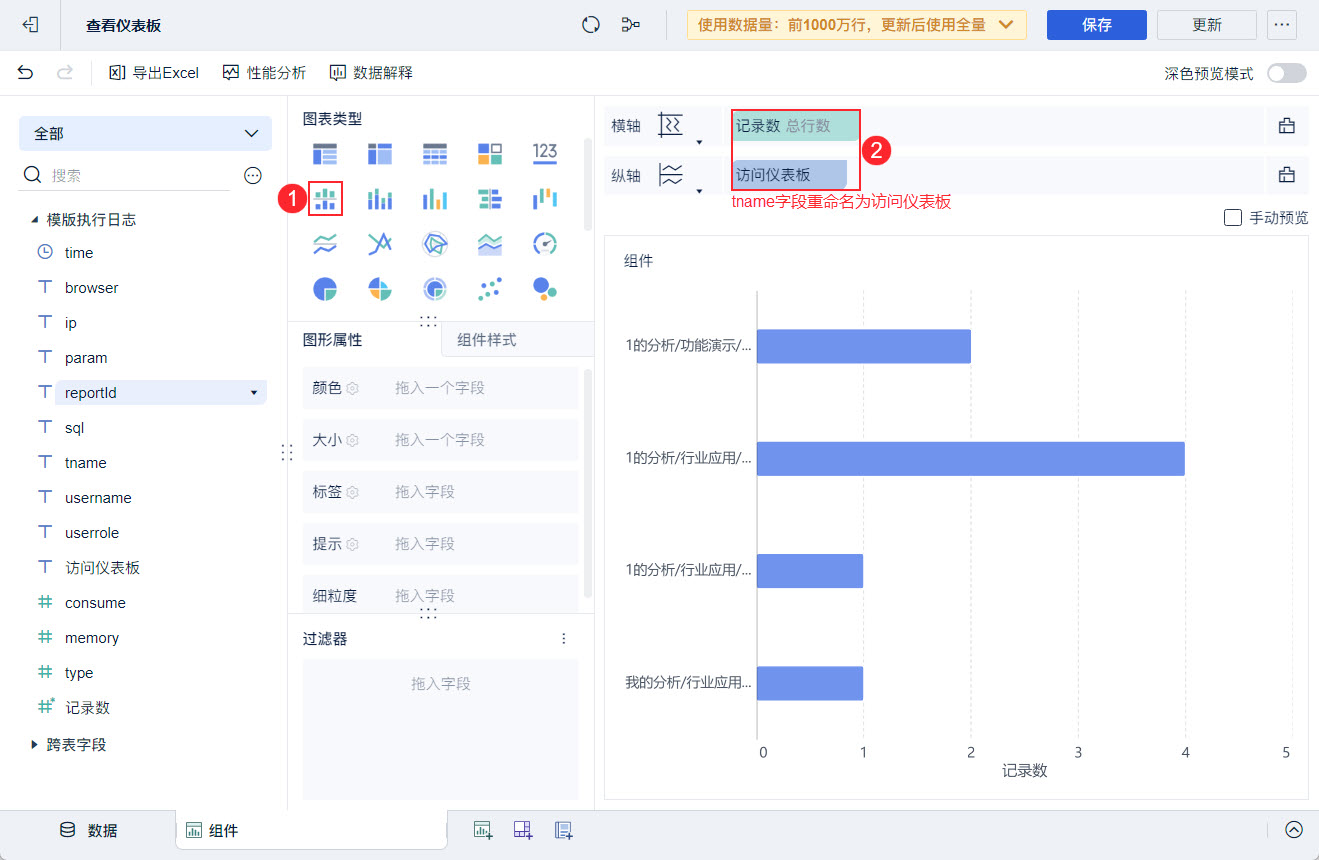Select the radar chart type
Image resolution: width=1319 pixels, height=860 pixels.
[x=435, y=243]
